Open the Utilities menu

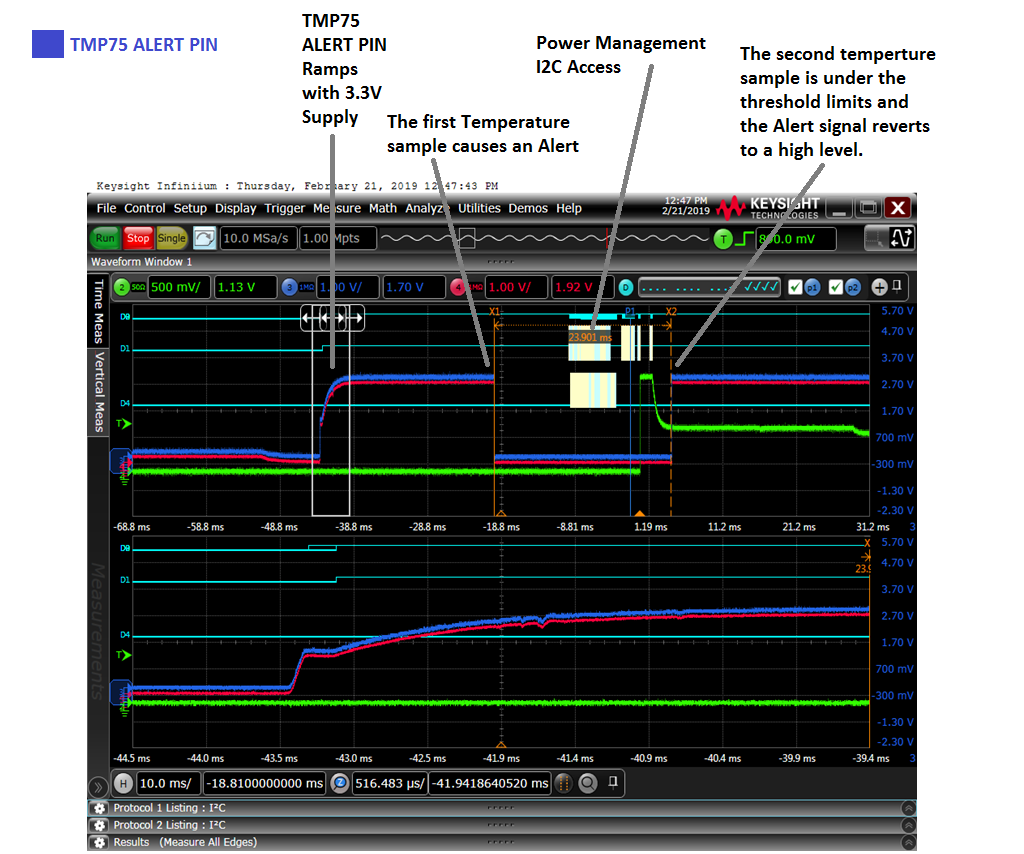click(x=479, y=208)
